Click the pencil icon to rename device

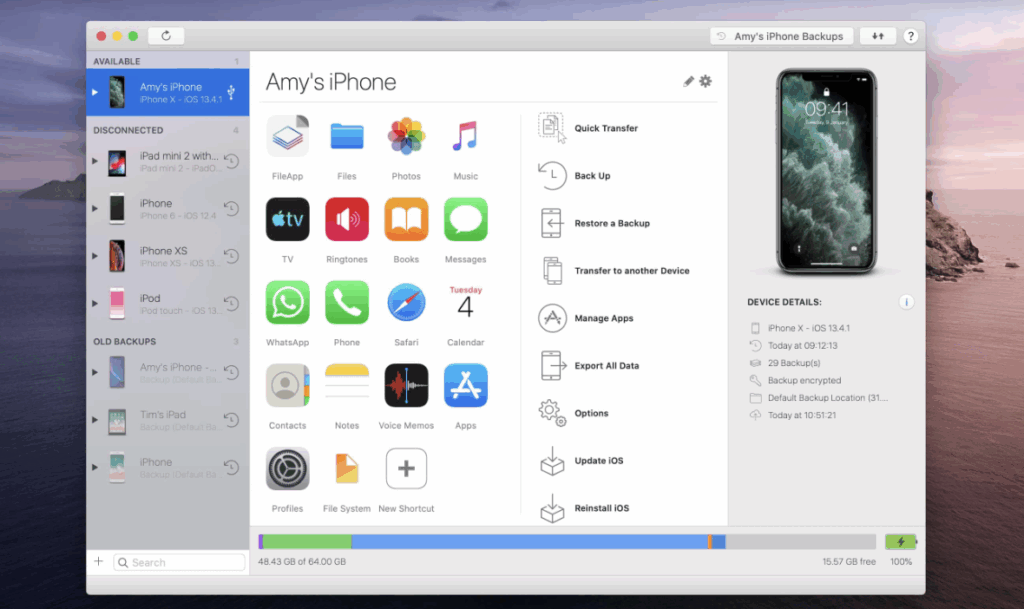(x=688, y=82)
